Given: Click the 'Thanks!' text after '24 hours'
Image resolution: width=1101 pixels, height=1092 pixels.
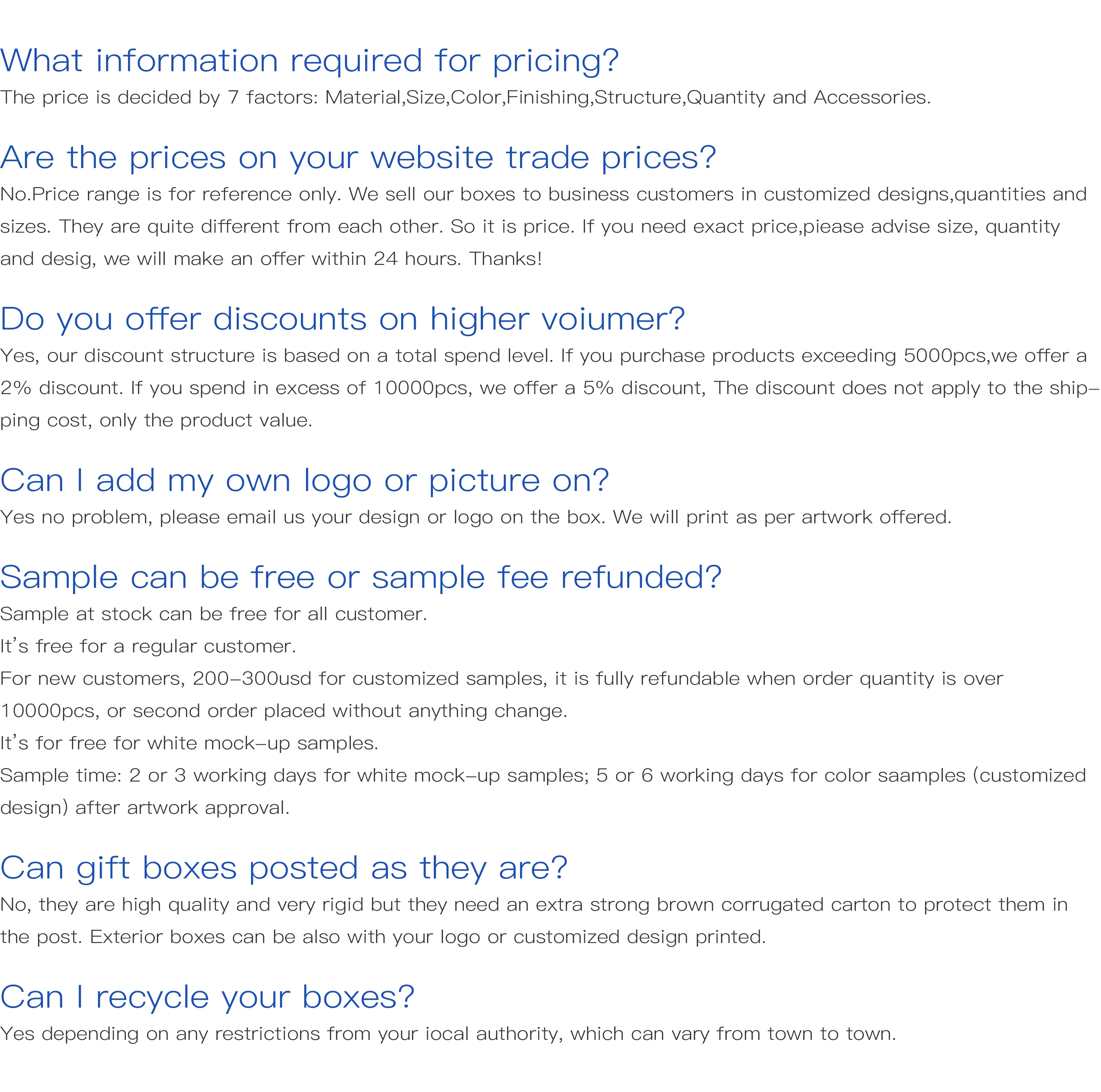Looking at the screenshot, I should pos(505,259).
